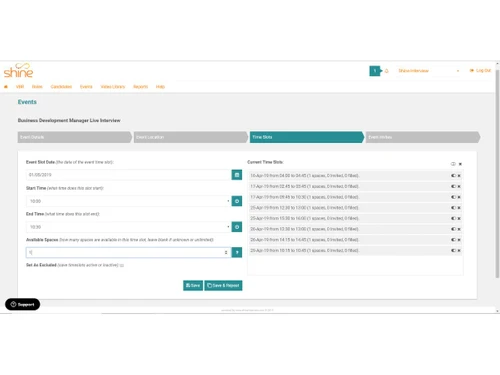The height and width of the screenshot is (375, 500).
Task: Open the Reports menu
Action: coord(140,87)
